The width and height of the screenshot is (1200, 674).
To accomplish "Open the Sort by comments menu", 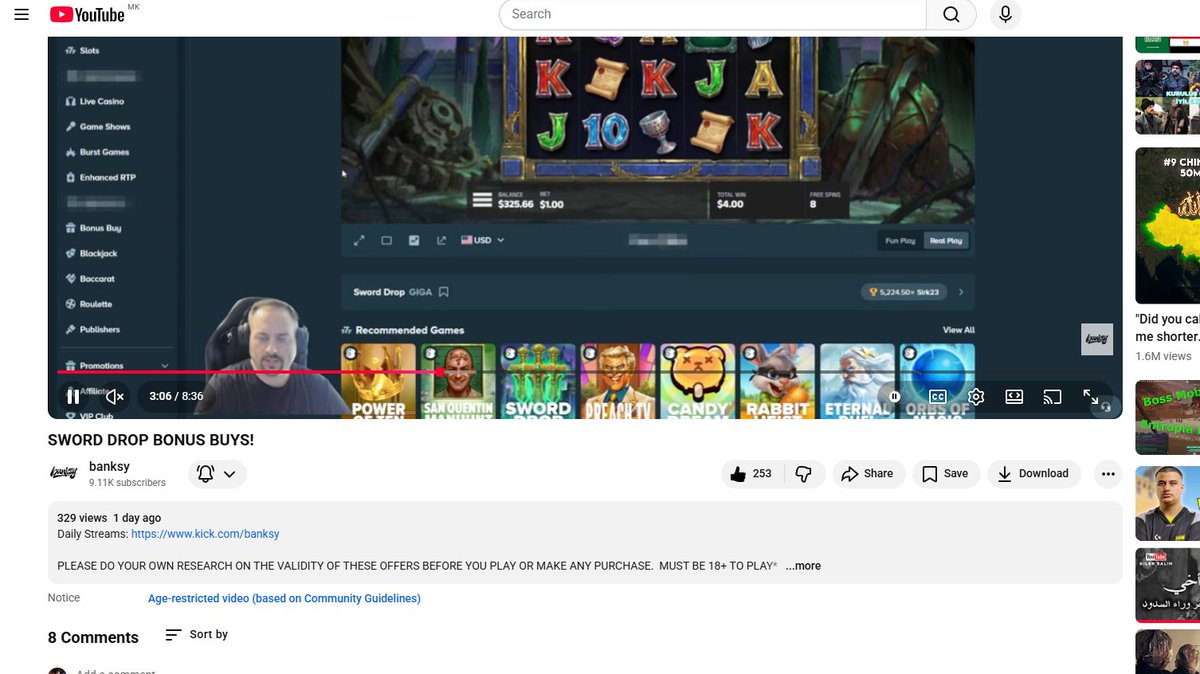I will [x=197, y=634].
